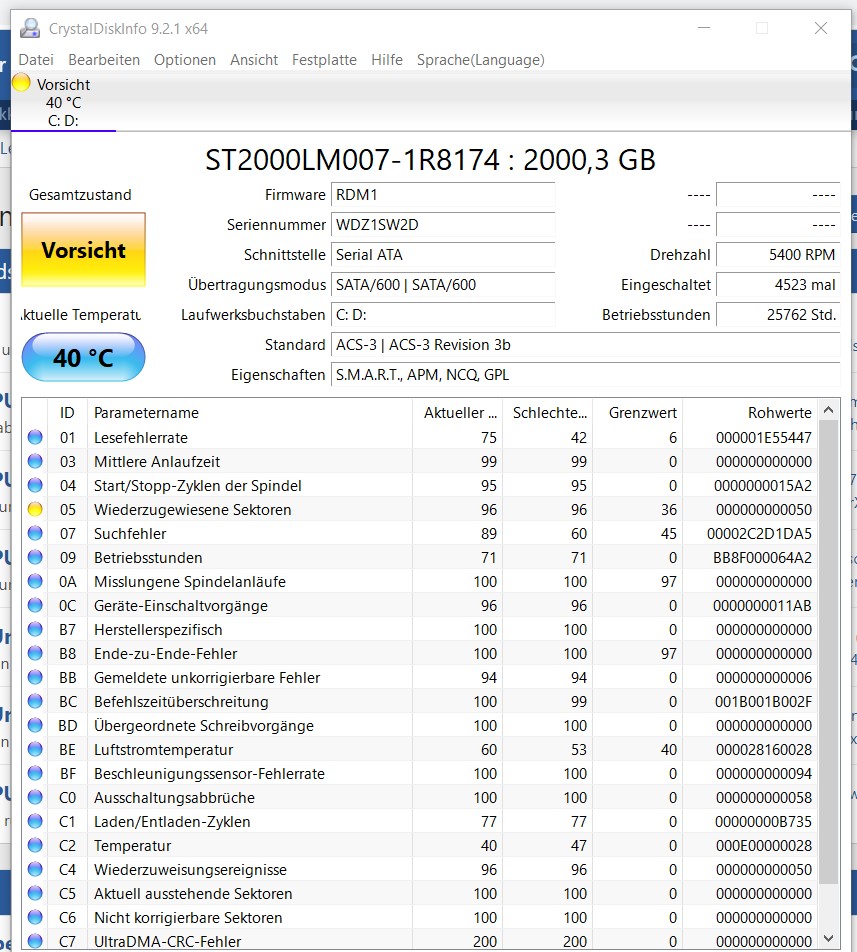Click the ID column header
Viewport: 857px width, 952px height.
[67, 412]
